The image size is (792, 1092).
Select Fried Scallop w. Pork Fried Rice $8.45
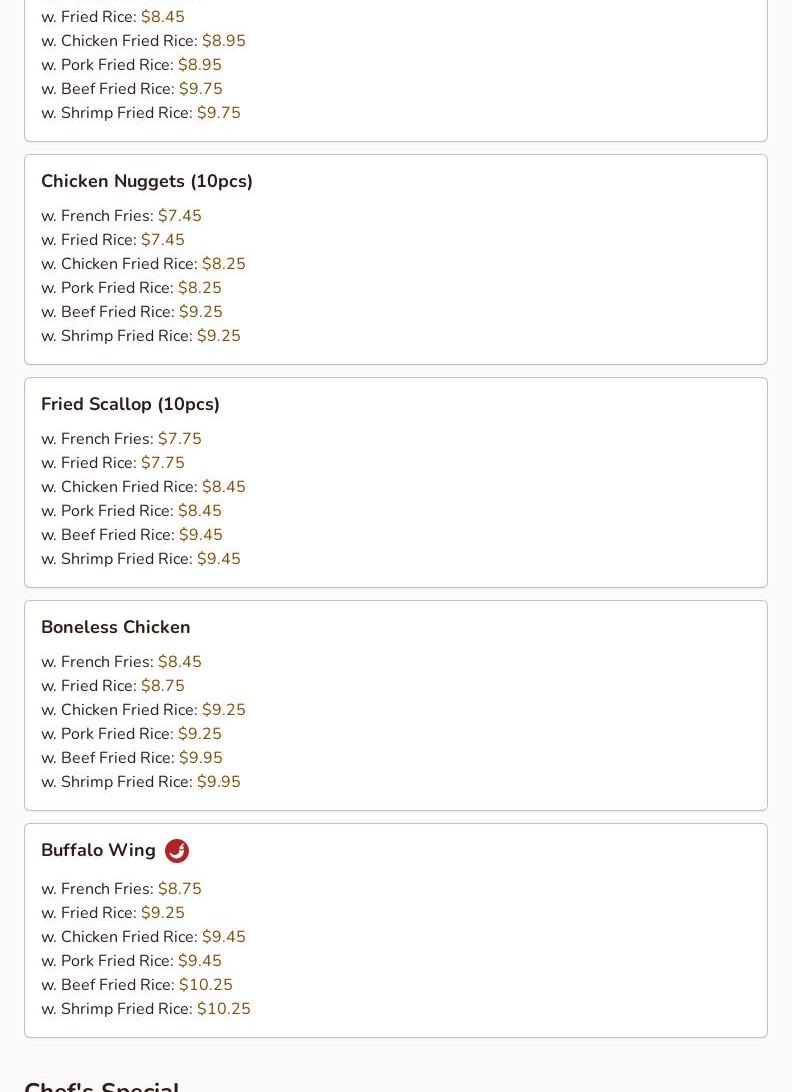[131, 510]
